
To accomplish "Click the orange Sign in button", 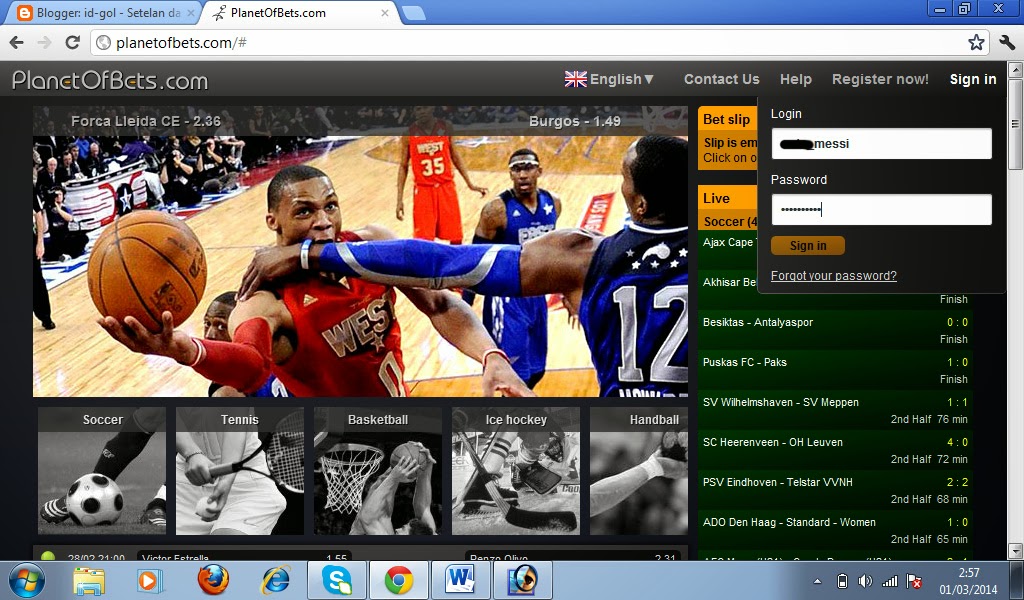I will tap(808, 245).
